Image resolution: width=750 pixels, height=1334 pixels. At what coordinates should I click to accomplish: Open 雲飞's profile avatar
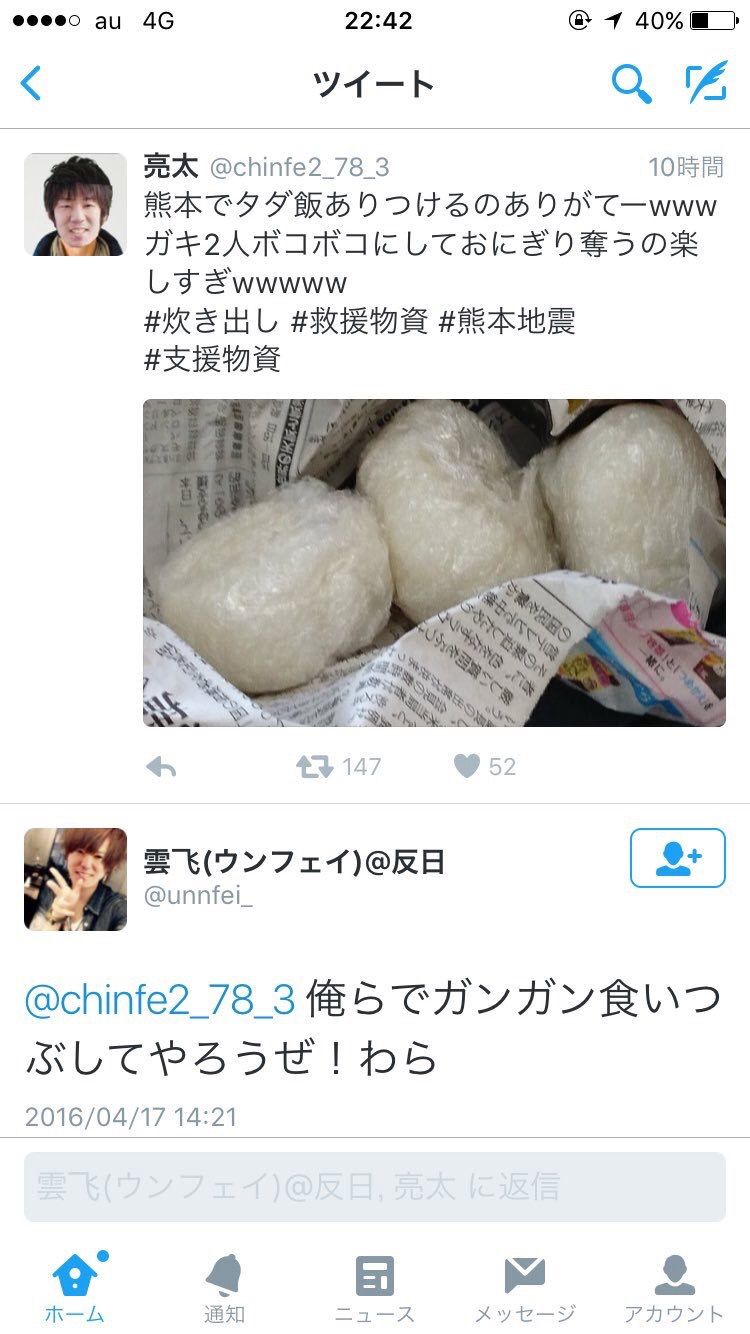click(75, 879)
